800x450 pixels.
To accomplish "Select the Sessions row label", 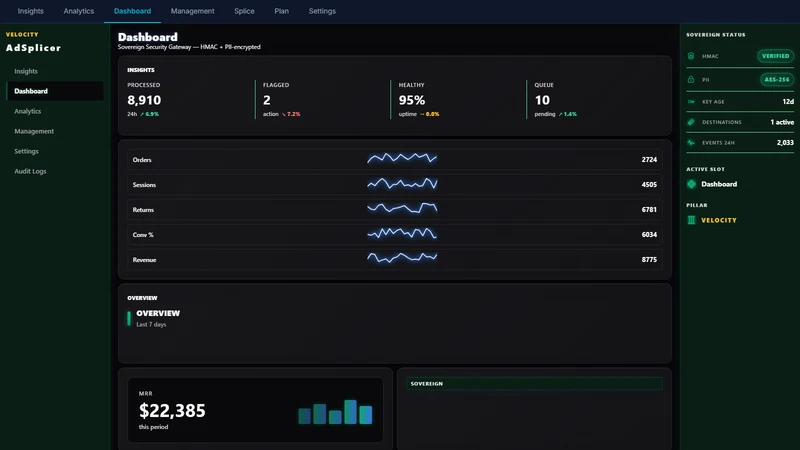I will click(144, 185).
